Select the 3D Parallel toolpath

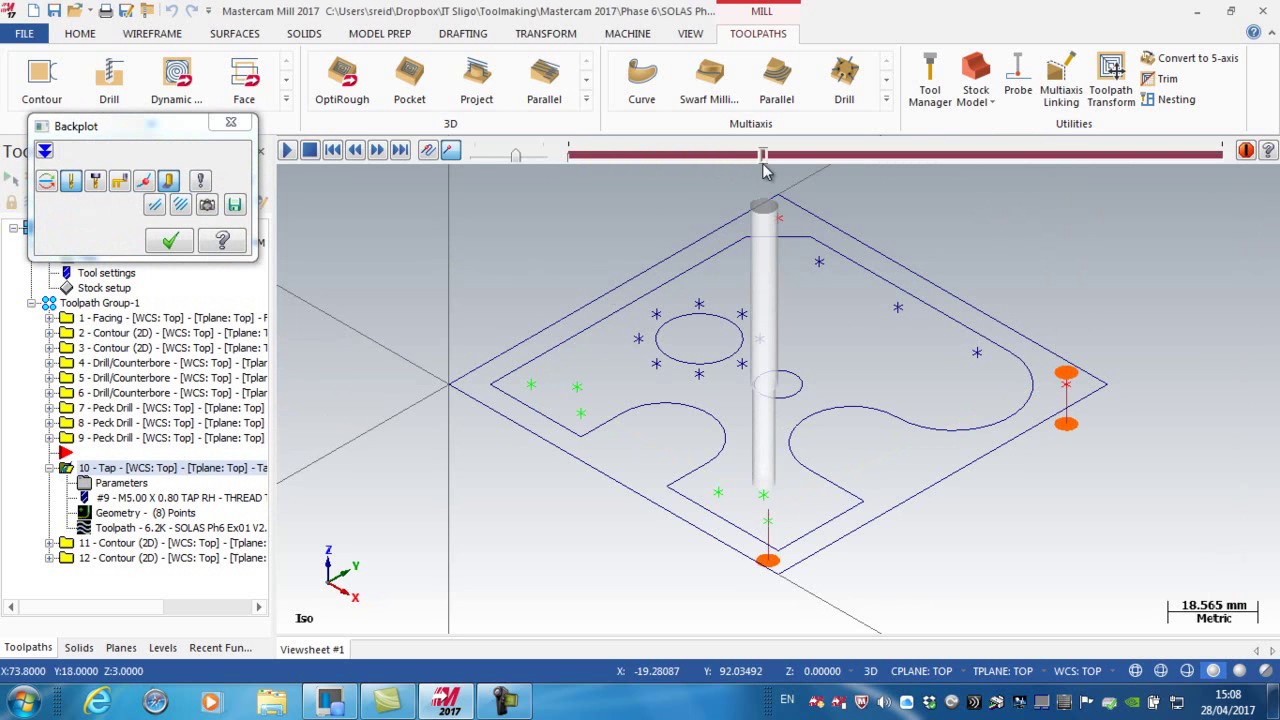click(x=544, y=80)
